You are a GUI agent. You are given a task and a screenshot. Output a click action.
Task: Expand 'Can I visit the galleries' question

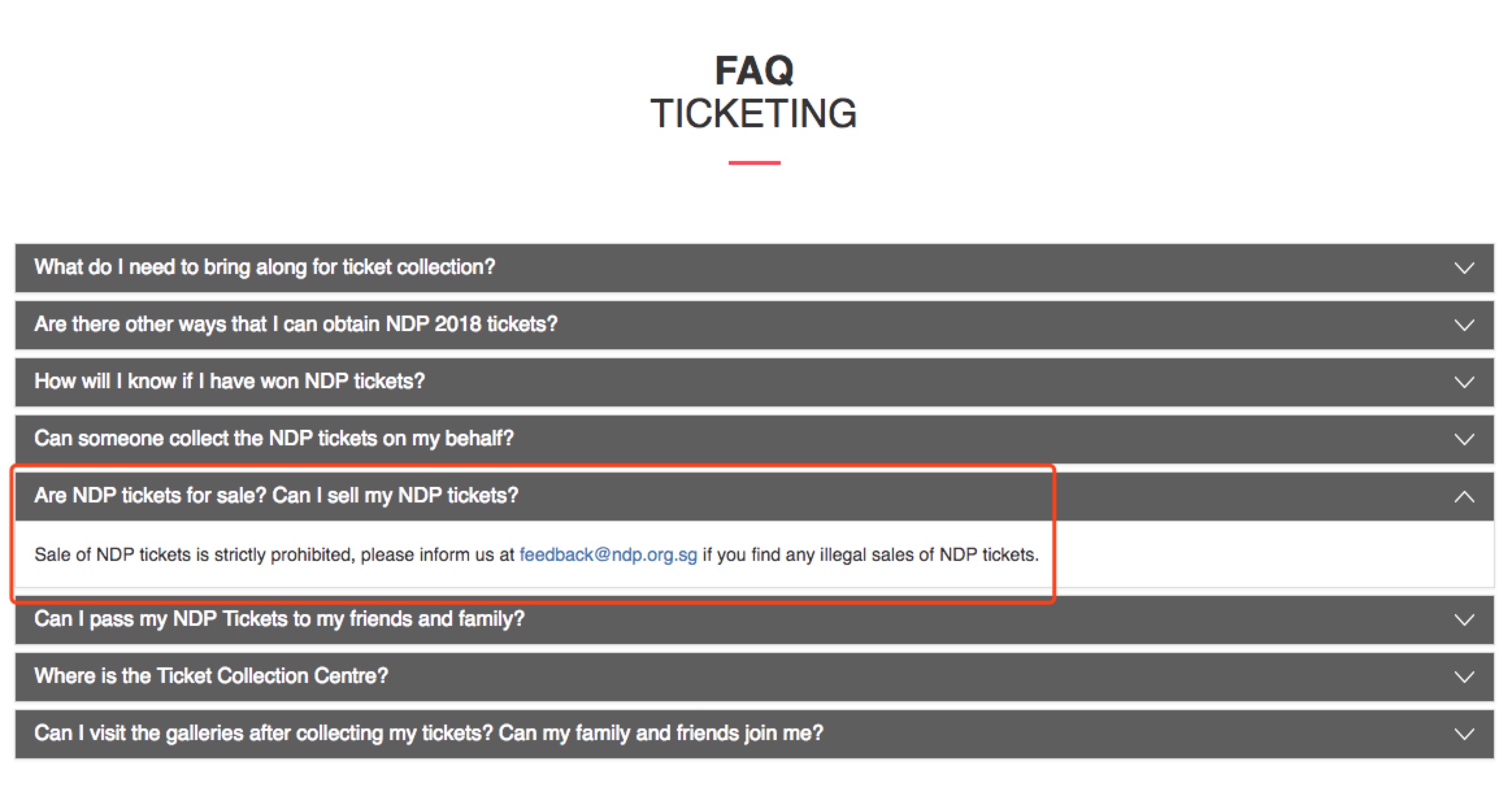pyautogui.click(x=428, y=733)
